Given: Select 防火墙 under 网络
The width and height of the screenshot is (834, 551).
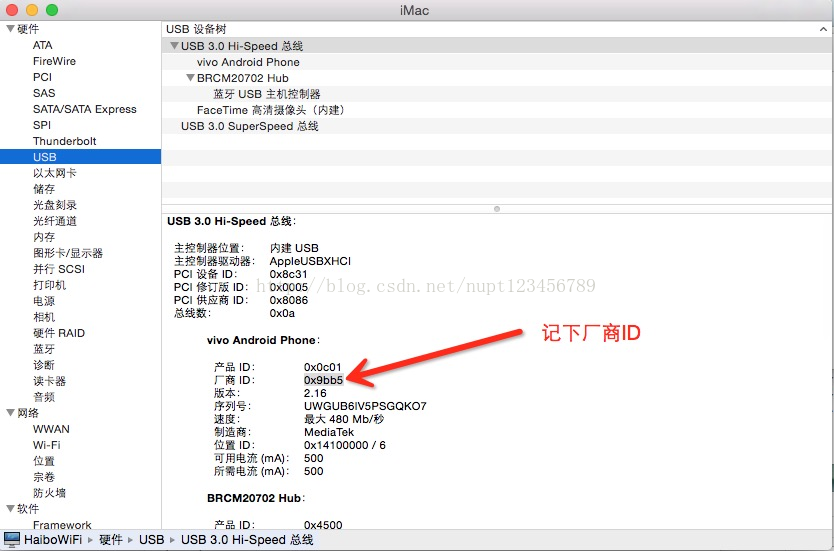Looking at the screenshot, I should tap(49, 492).
